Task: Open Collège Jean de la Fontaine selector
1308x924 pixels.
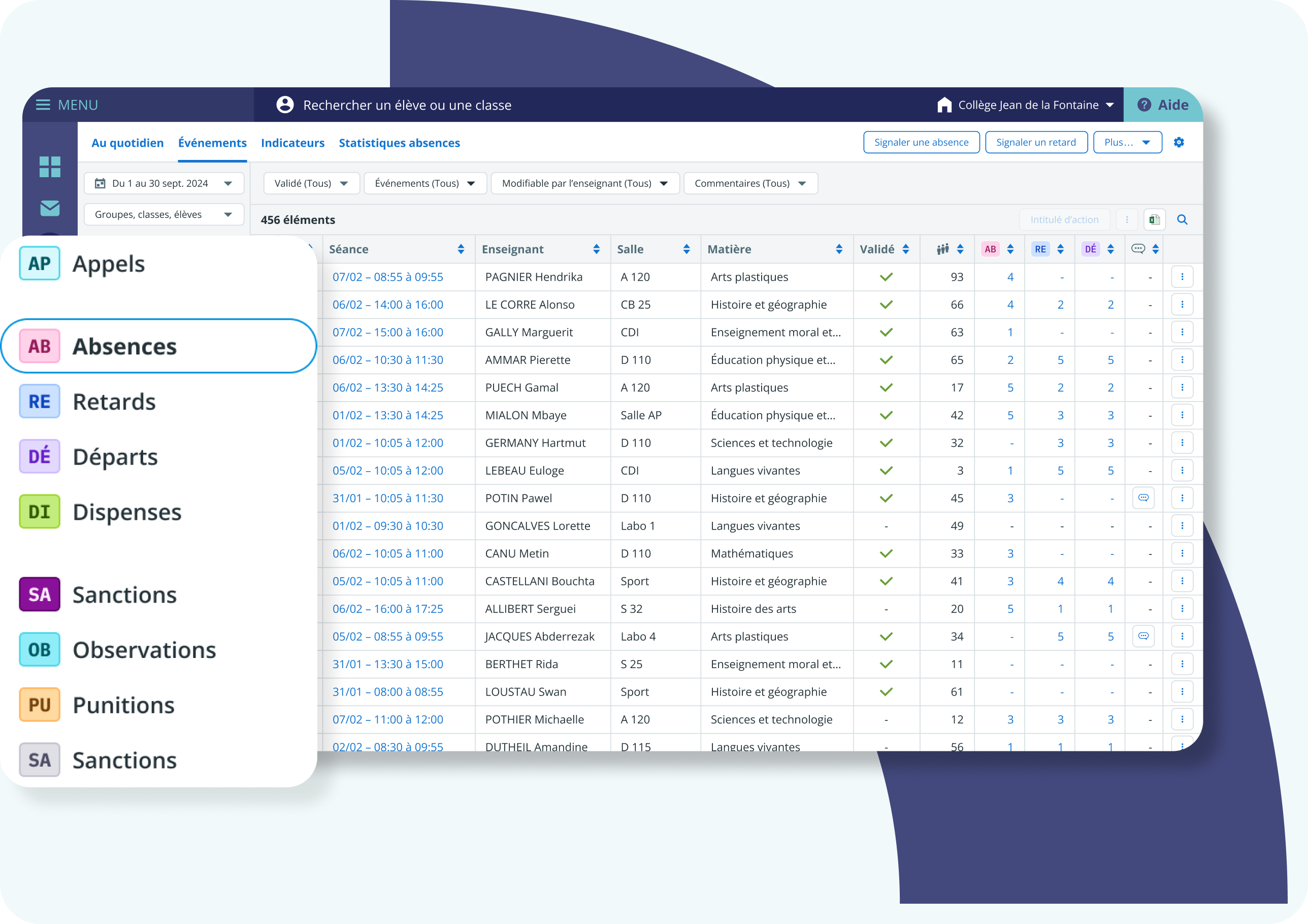Action: (1026, 105)
